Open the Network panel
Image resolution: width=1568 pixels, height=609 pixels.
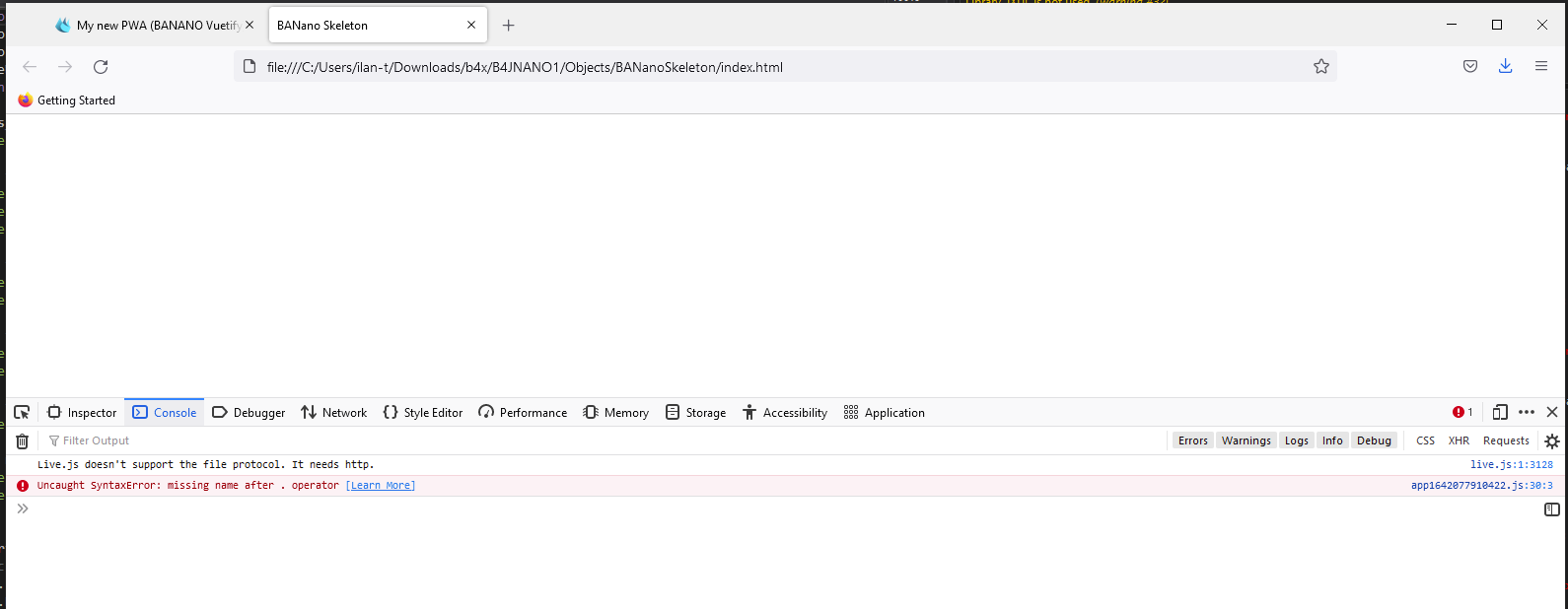334,413
